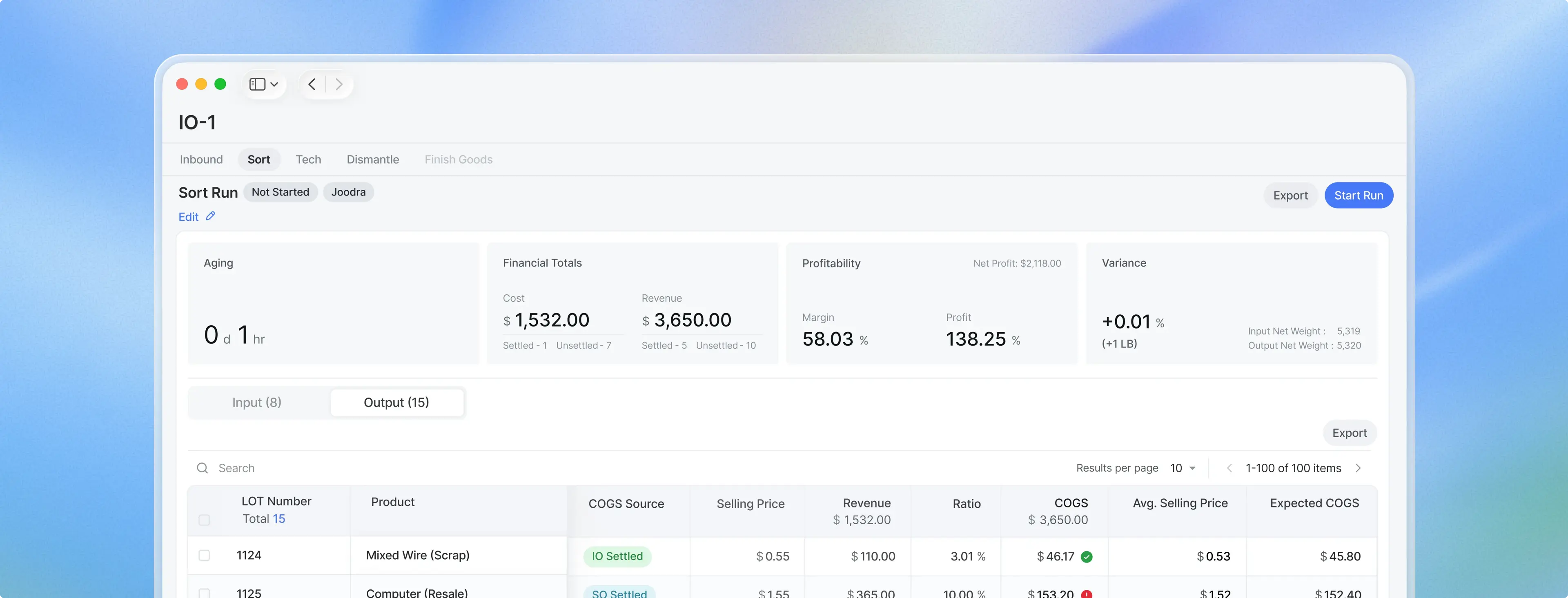
Task: Click the Net Profit: $2,118.00 label
Action: click(1017, 263)
